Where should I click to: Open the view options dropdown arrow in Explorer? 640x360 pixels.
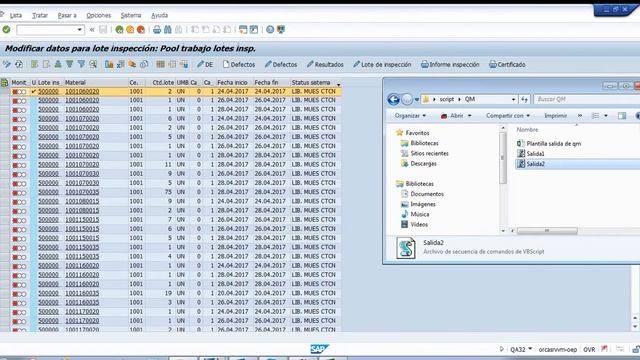coord(606,116)
